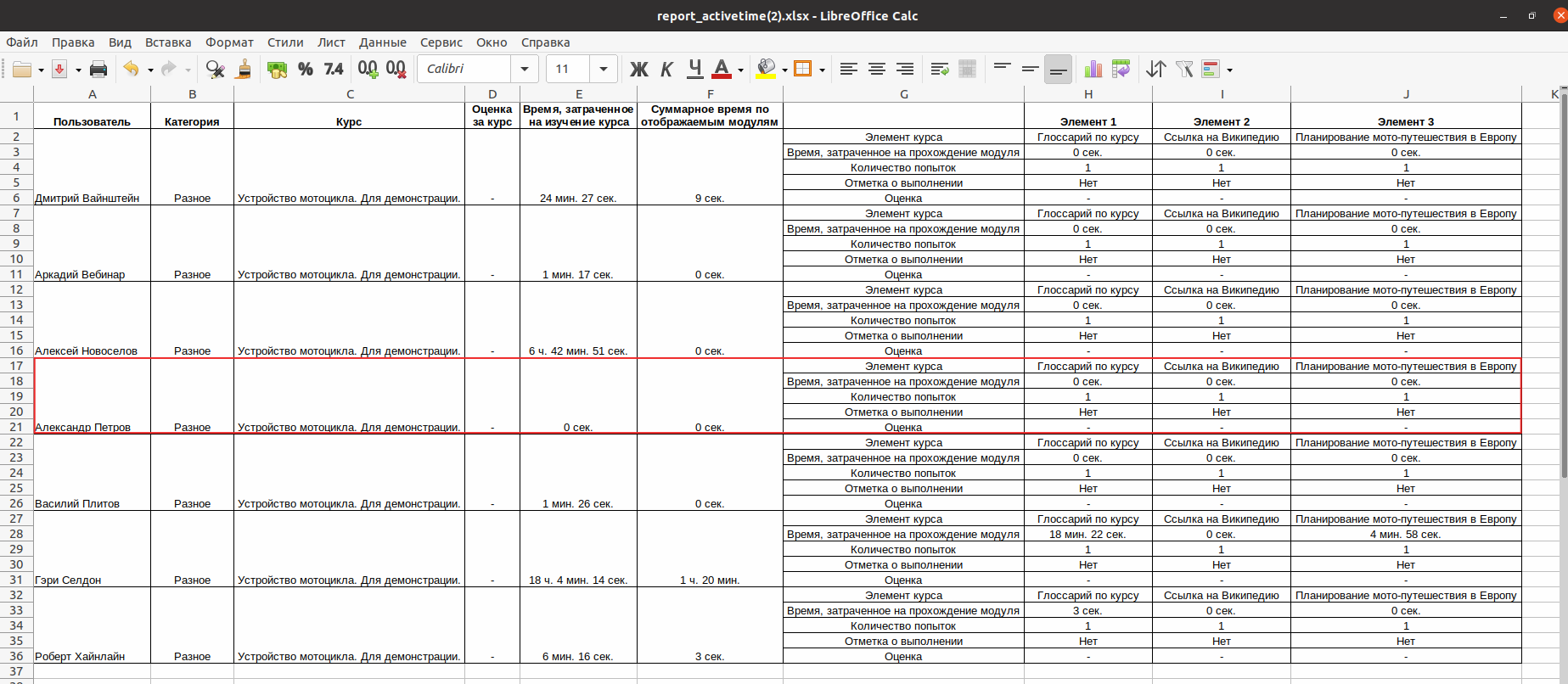Click the Add Decimal Place icon
Viewport: 1568px width, 684px height.
coord(368,69)
